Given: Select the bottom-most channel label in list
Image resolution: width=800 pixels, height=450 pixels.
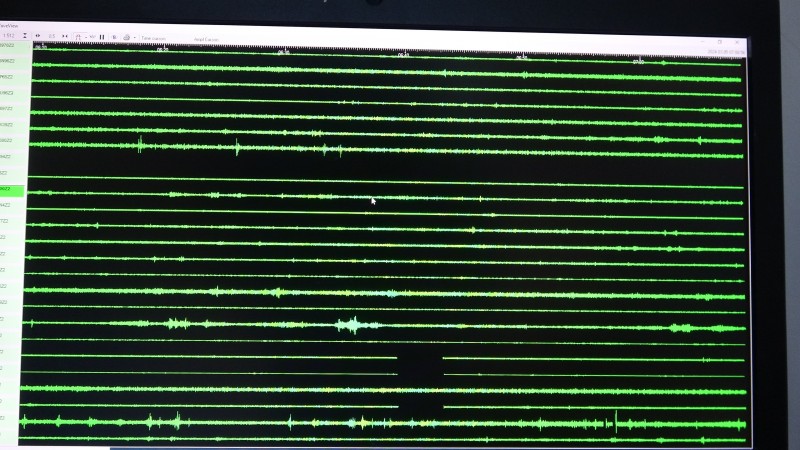Looking at the screenshot, I should point(5,418).
